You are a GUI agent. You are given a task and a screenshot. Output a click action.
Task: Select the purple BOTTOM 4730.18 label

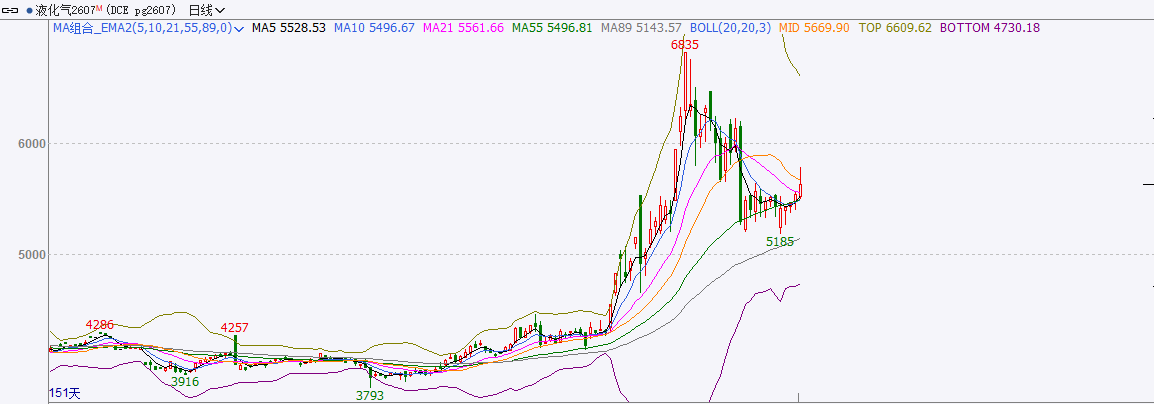(989, 28)
